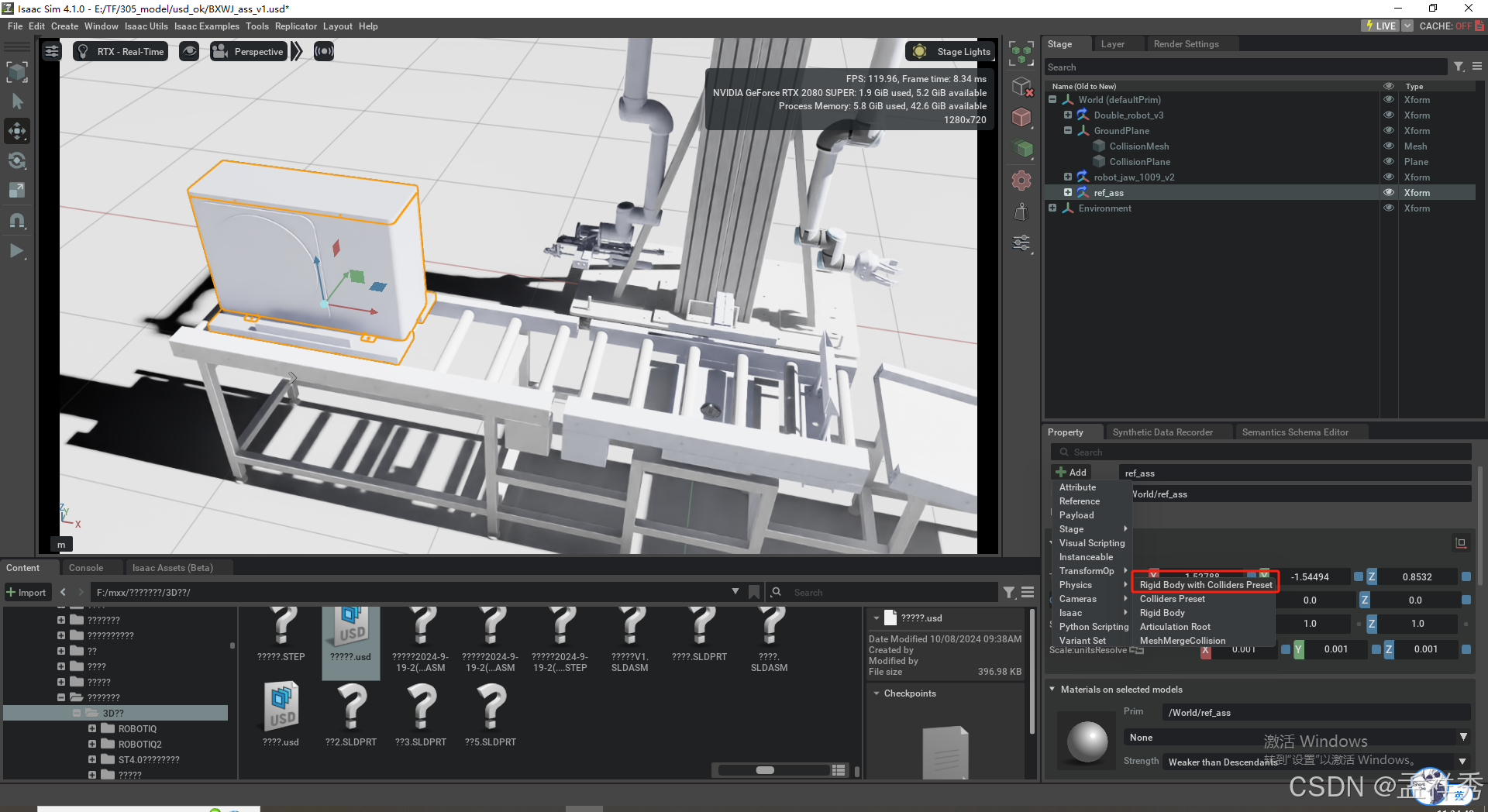Toggle visibility of World prim
Screen dimensions: 1488x812
click(1389, 99)
